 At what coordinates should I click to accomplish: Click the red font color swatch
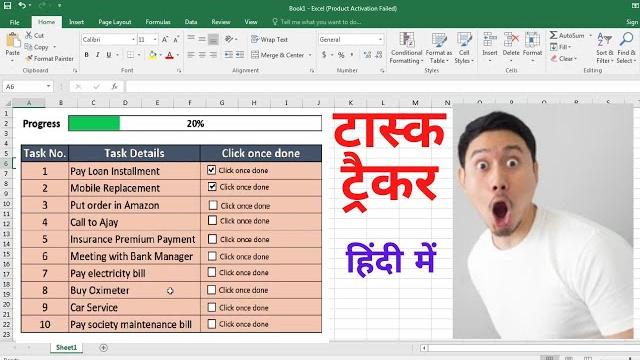point(169,55)
